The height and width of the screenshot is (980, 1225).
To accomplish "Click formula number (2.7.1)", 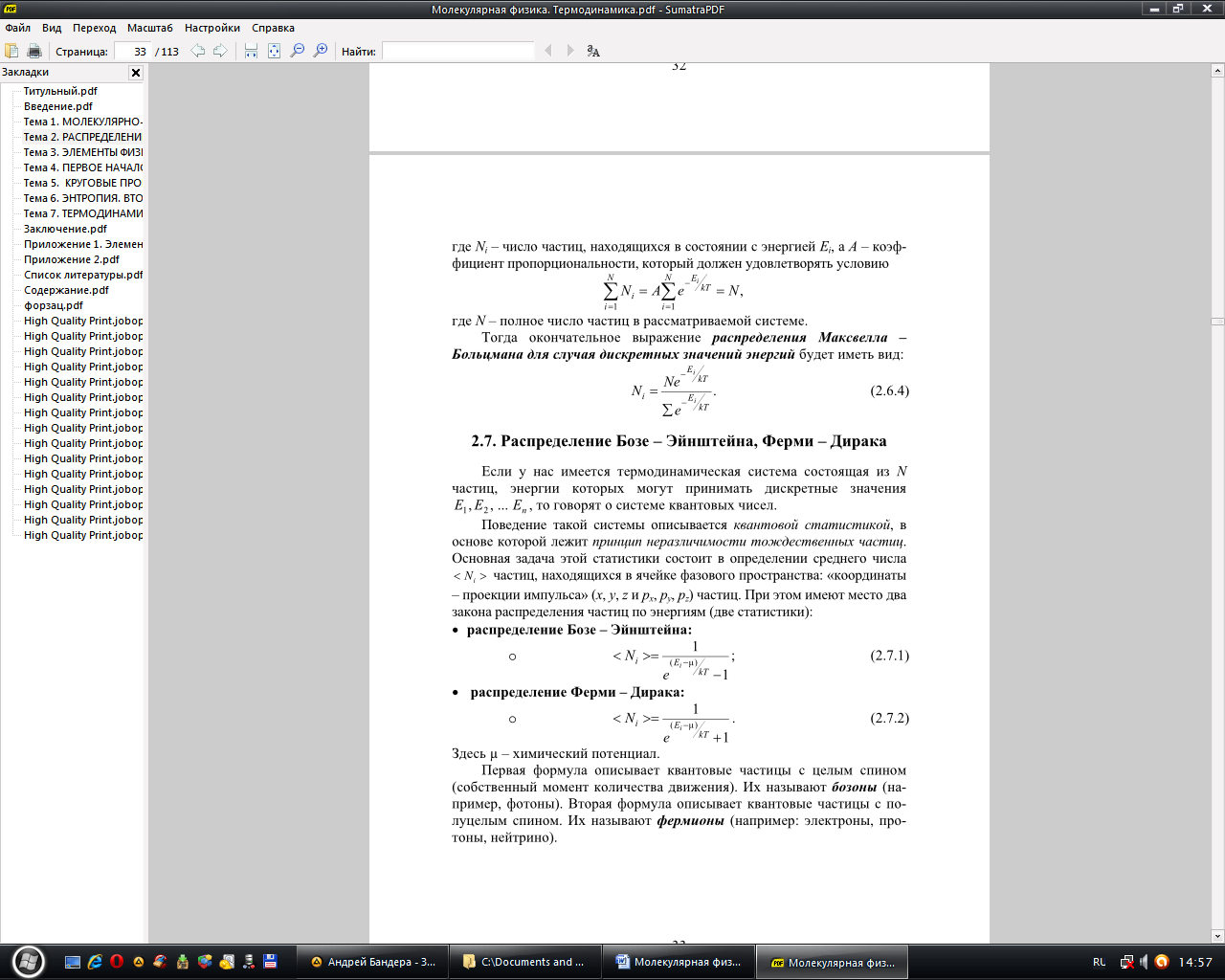I will (890, 656).
